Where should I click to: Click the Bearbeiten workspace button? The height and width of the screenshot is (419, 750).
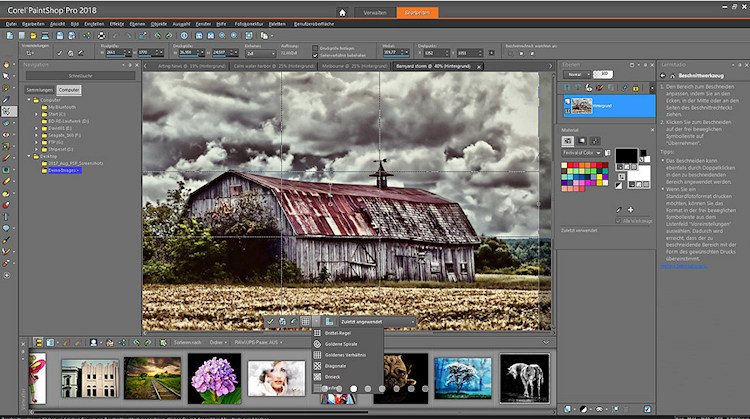coord(417,13)
